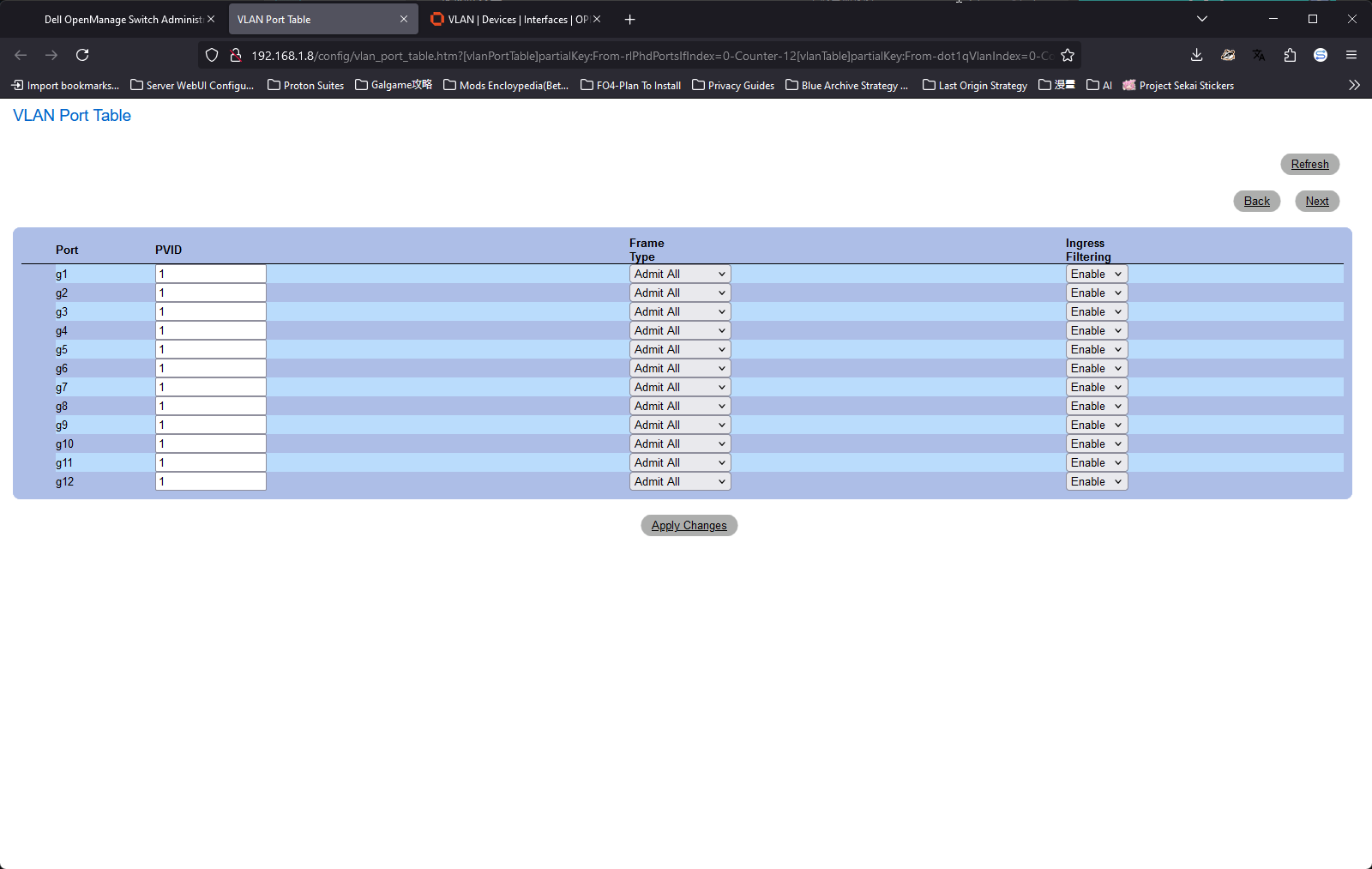Open Frame Type dropdown for port g2

coord(680,293)
